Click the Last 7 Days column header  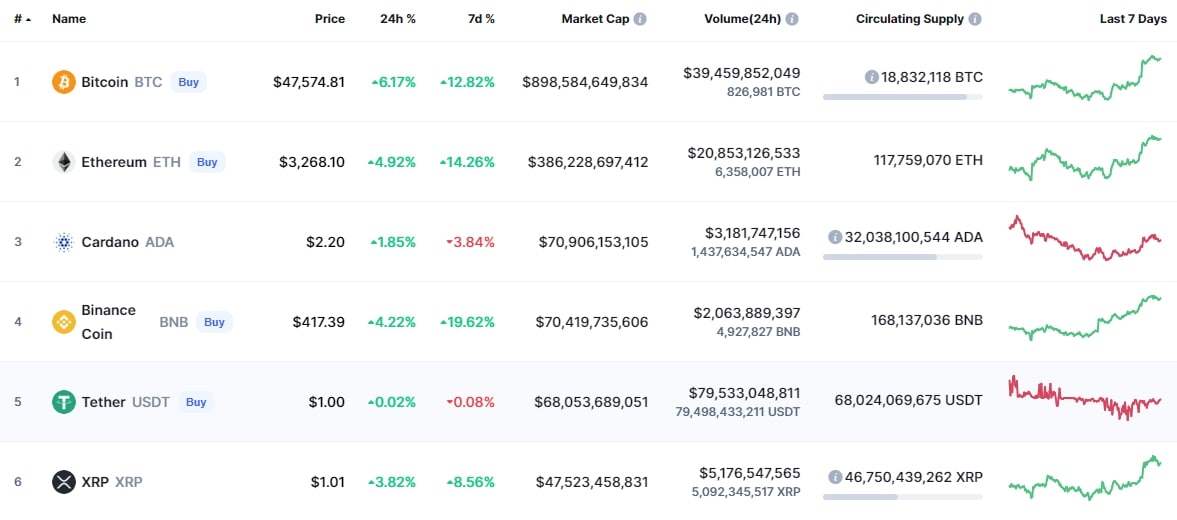point(1133,19)
